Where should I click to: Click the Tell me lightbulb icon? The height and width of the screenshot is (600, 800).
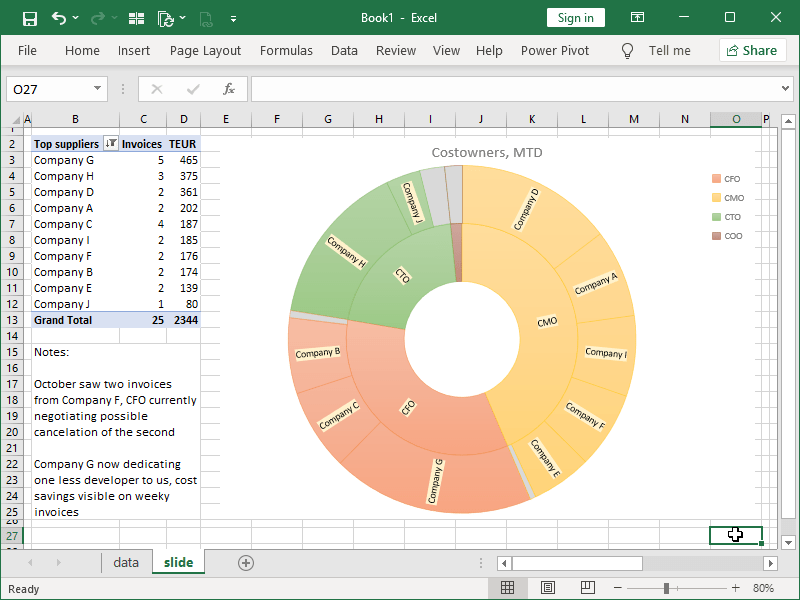point(627,50)
